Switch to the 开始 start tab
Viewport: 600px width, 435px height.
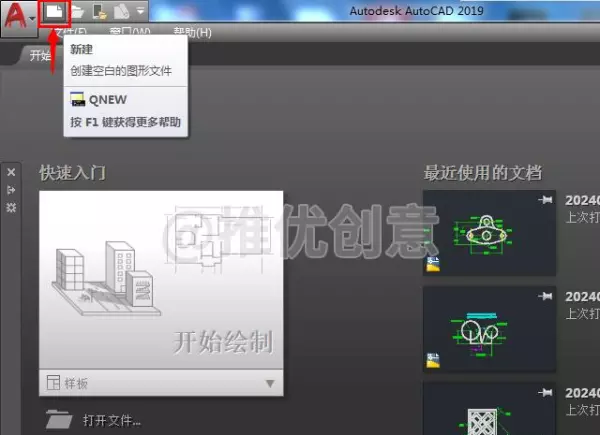(38, 56)
